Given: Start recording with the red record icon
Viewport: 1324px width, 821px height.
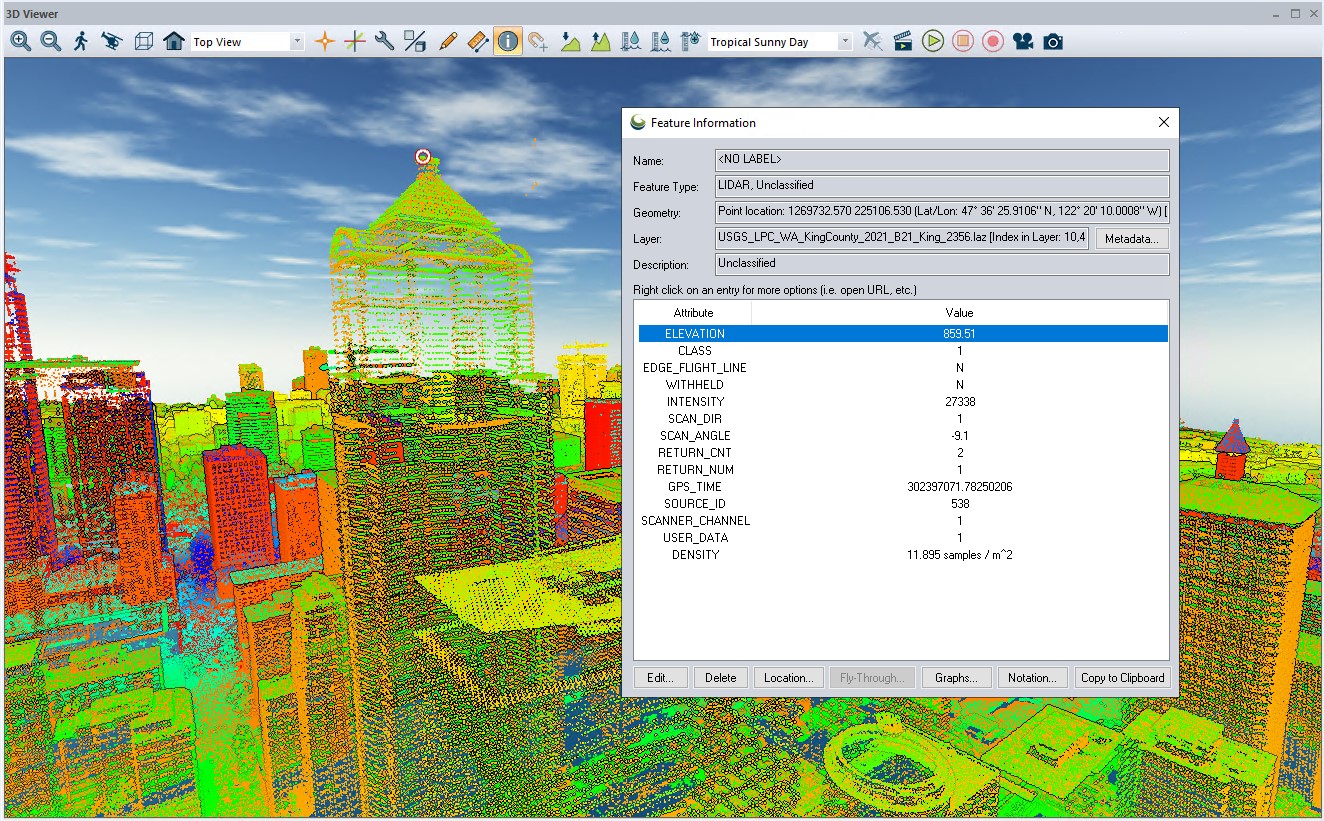Looking at the screenshot, I should [992, 41].
